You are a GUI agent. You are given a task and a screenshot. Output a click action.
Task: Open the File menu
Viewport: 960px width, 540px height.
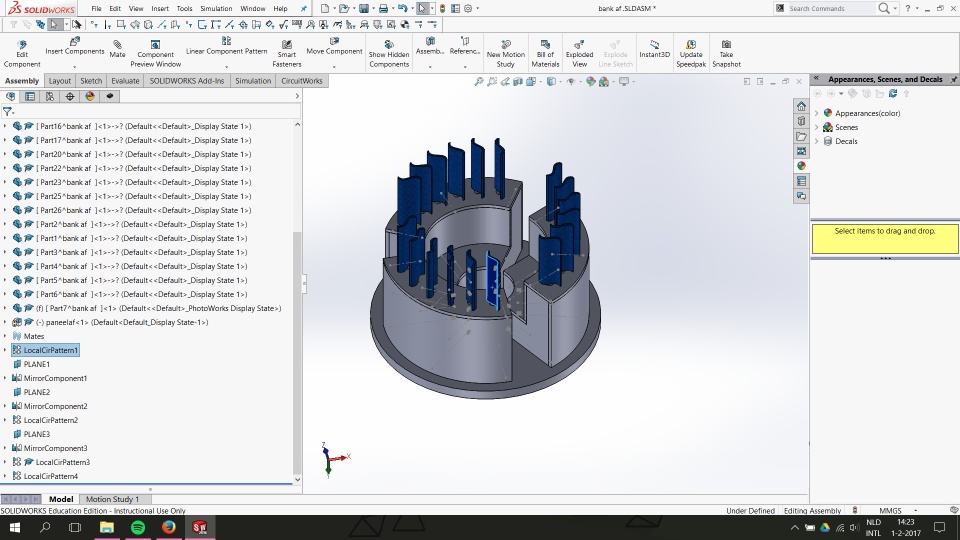(96, 9)
